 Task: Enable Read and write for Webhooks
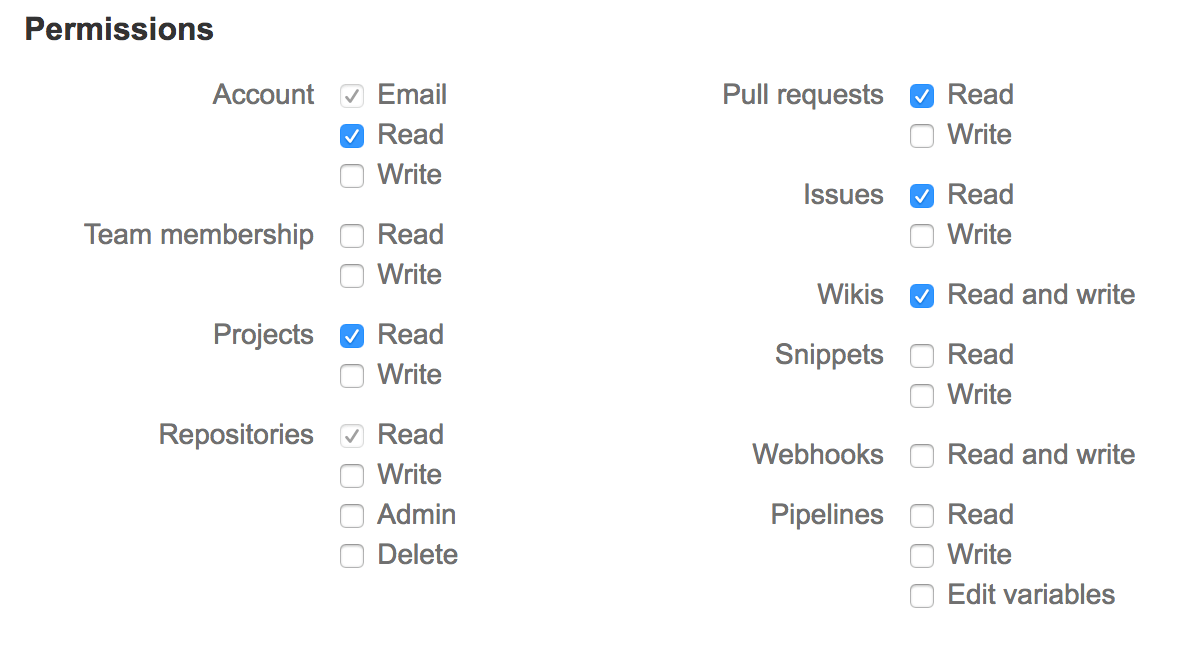tap(922, 456)
